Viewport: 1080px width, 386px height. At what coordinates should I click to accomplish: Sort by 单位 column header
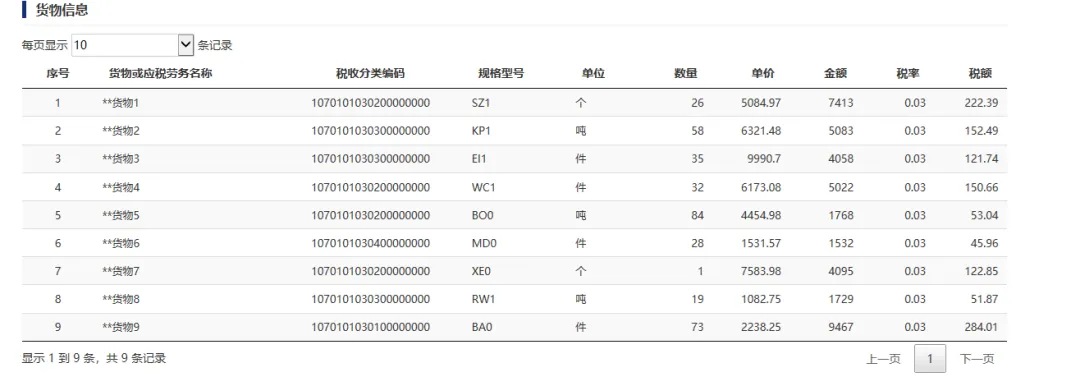click(593, 73)
